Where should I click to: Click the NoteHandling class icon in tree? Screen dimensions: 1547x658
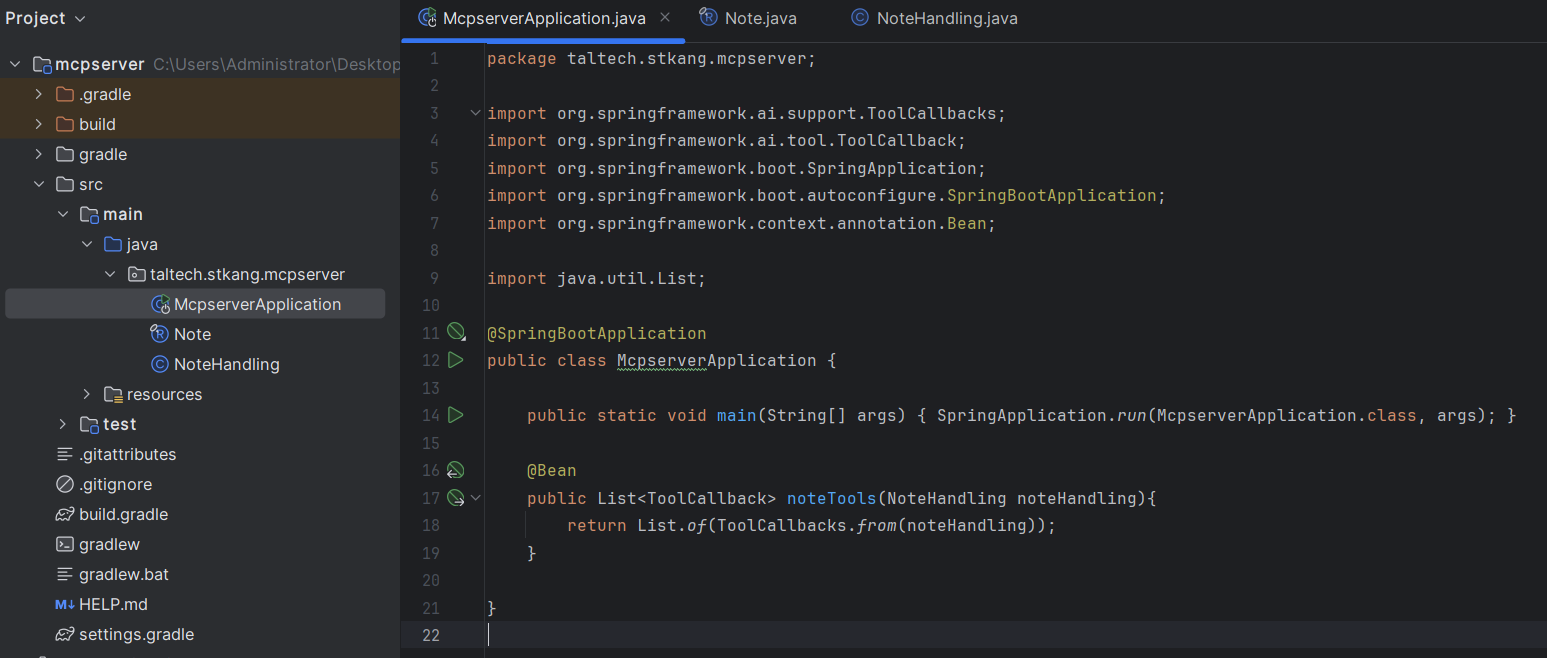point(159,364)
